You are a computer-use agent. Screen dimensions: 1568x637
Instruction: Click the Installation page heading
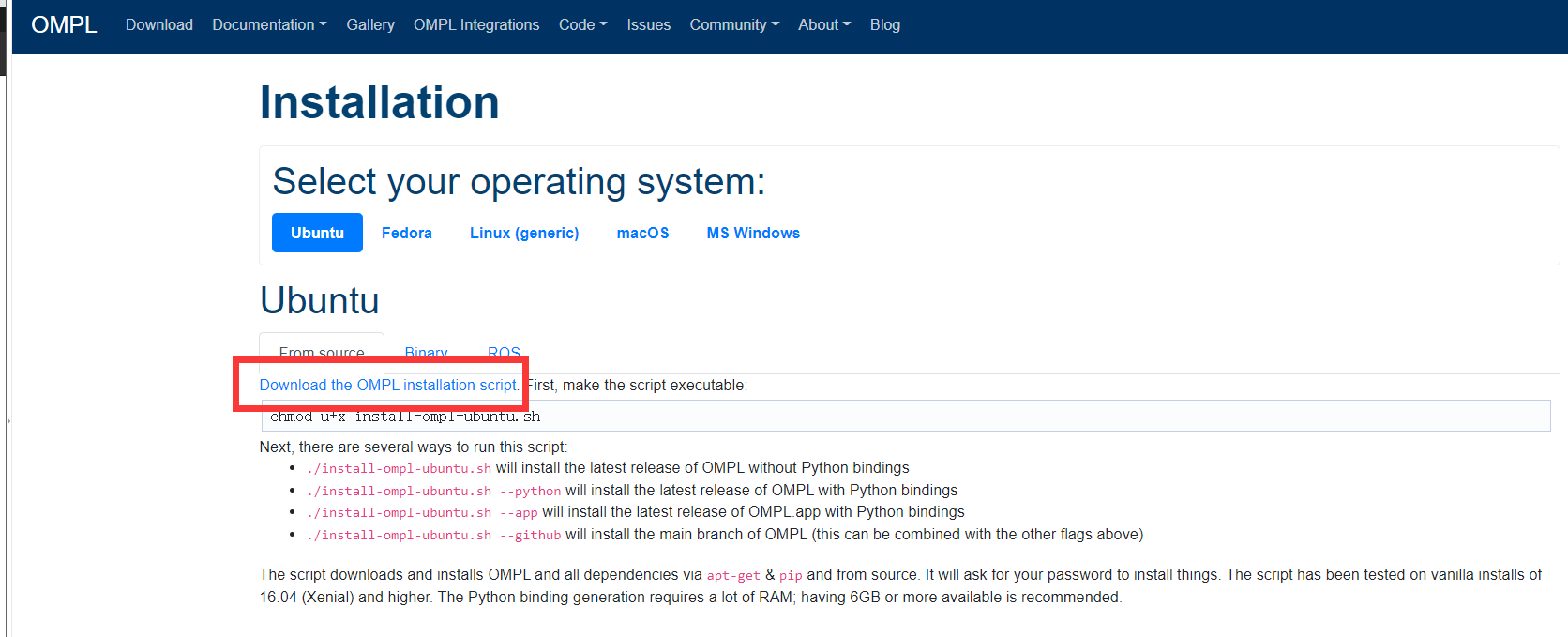(x=379, y=102)
